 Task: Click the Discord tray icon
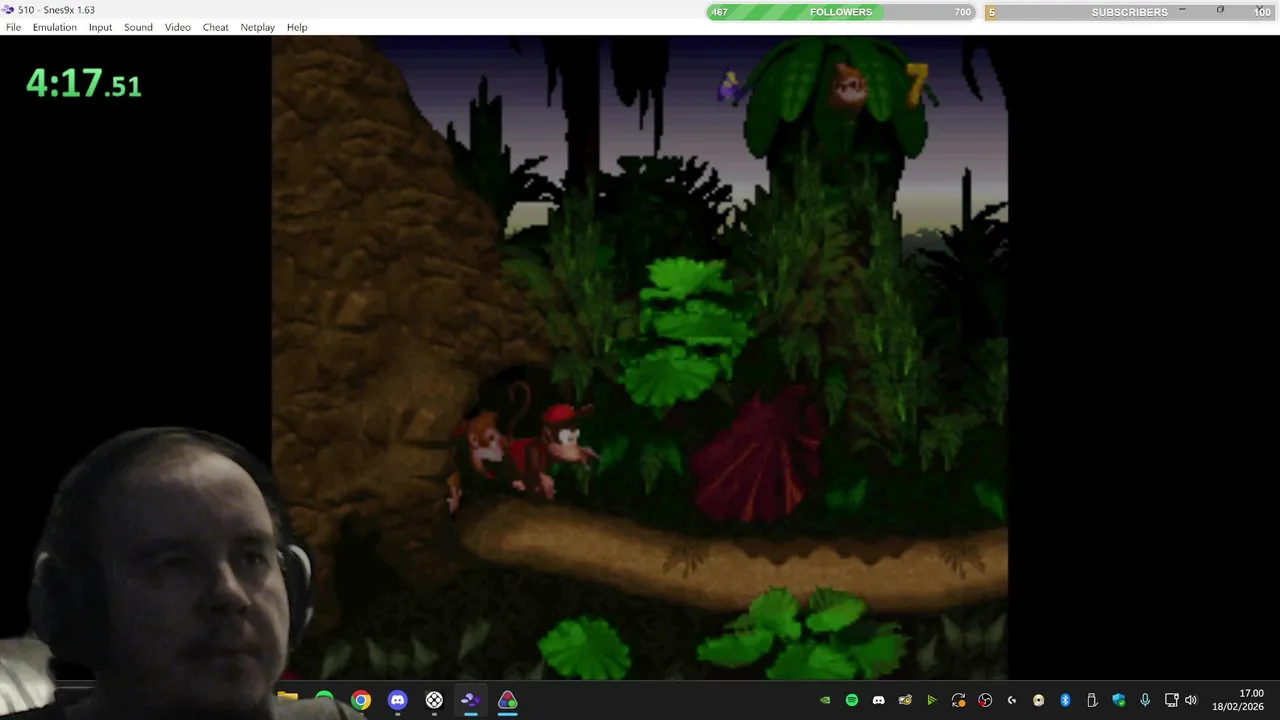tap(878, 700)
